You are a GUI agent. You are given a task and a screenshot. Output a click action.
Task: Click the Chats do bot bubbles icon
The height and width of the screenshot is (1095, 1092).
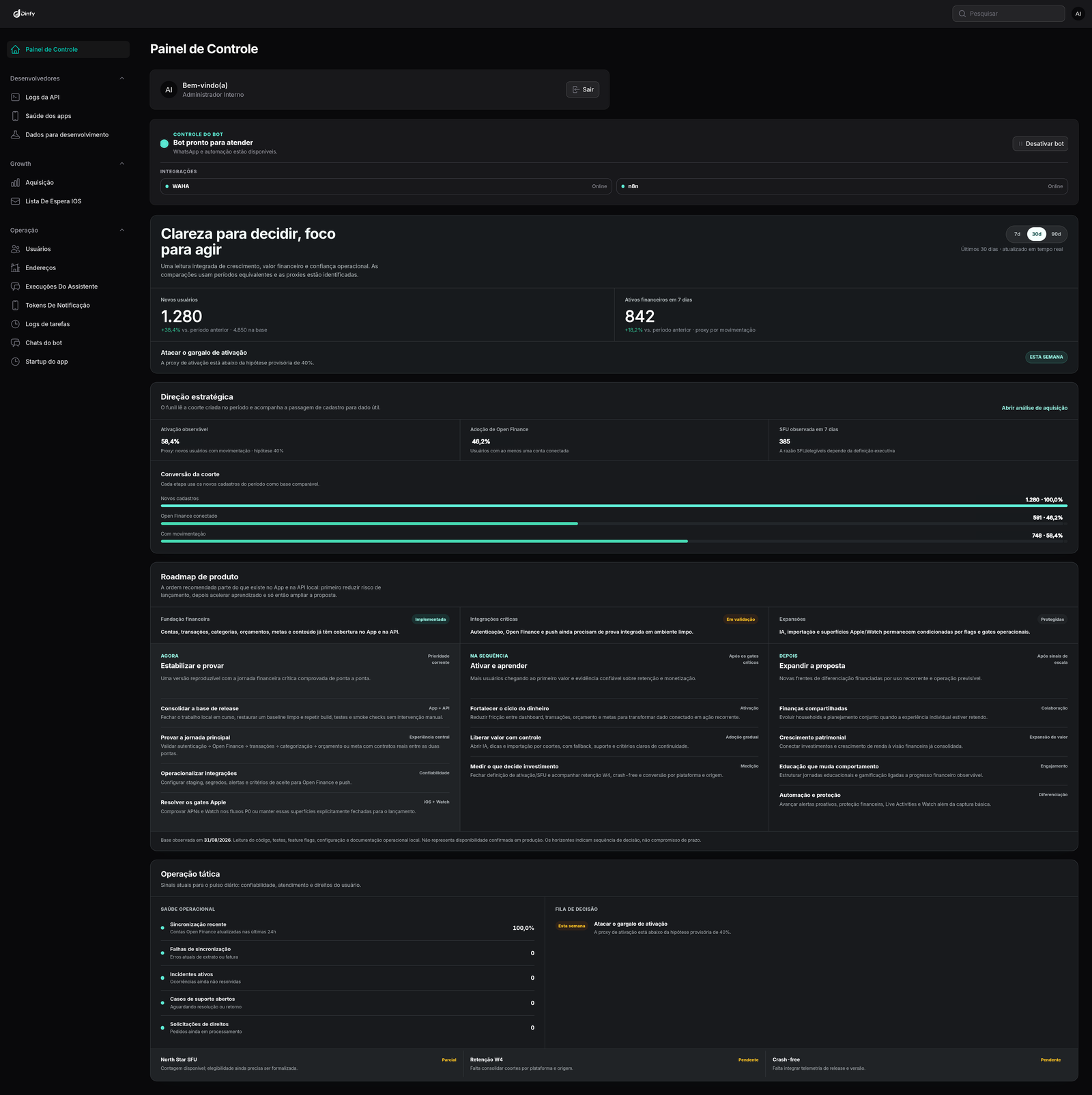16,342
